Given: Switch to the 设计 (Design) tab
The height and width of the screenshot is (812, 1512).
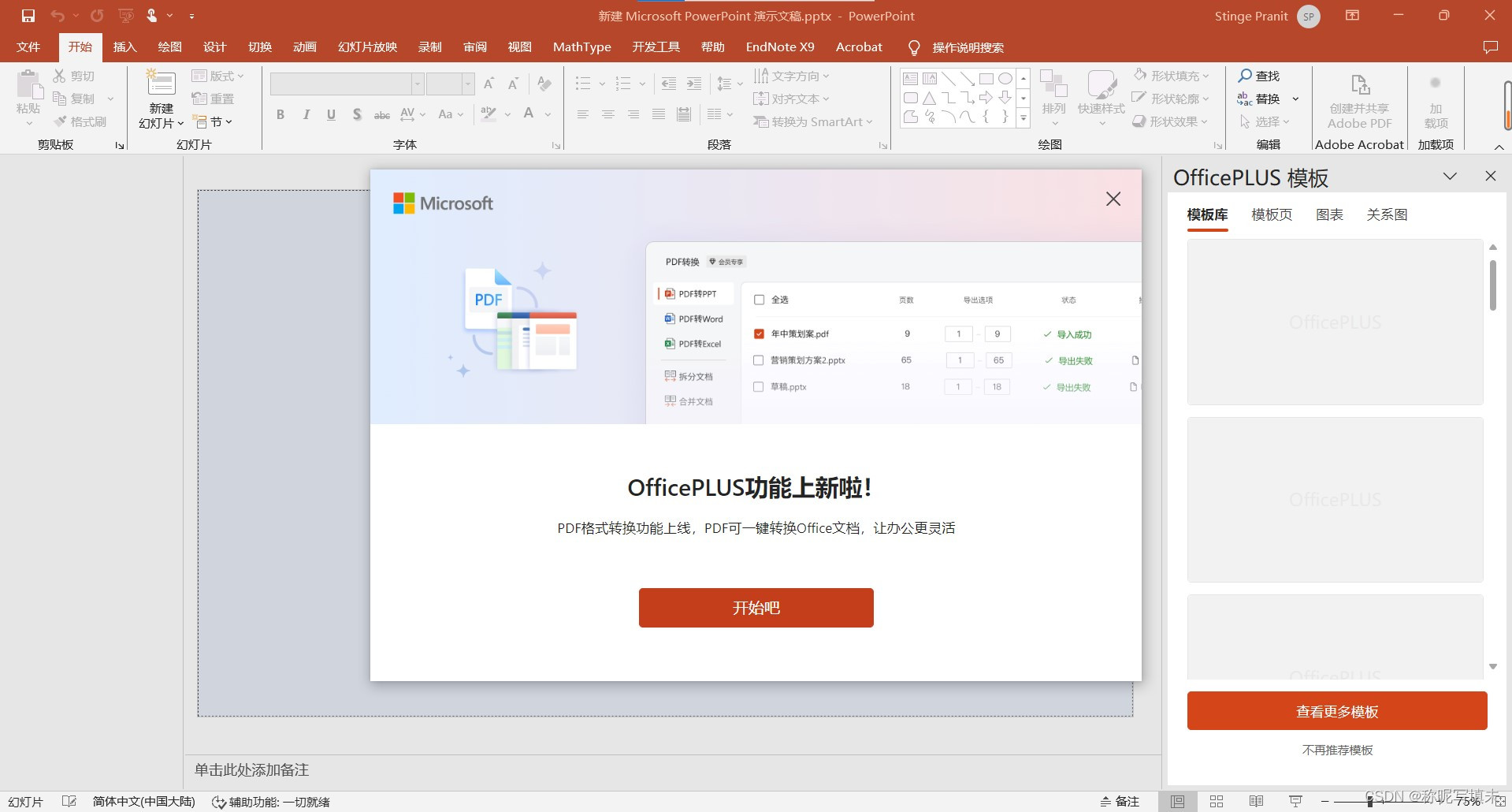Looking at the screenshot, I should 214,47.
